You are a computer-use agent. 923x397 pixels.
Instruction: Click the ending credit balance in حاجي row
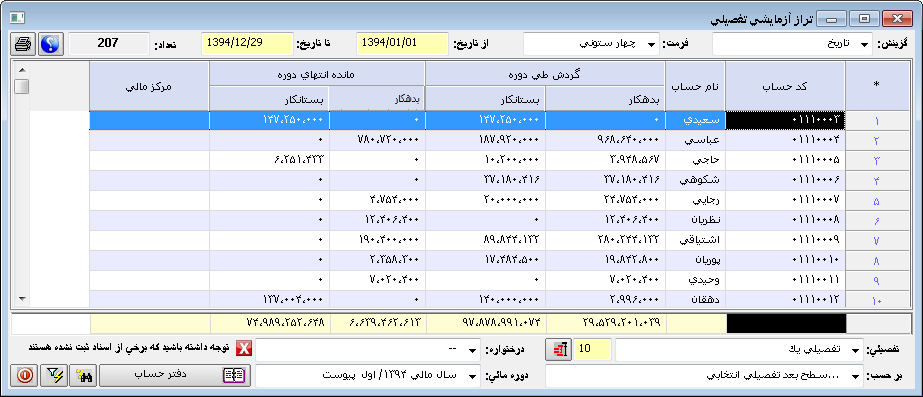(269, 161)
